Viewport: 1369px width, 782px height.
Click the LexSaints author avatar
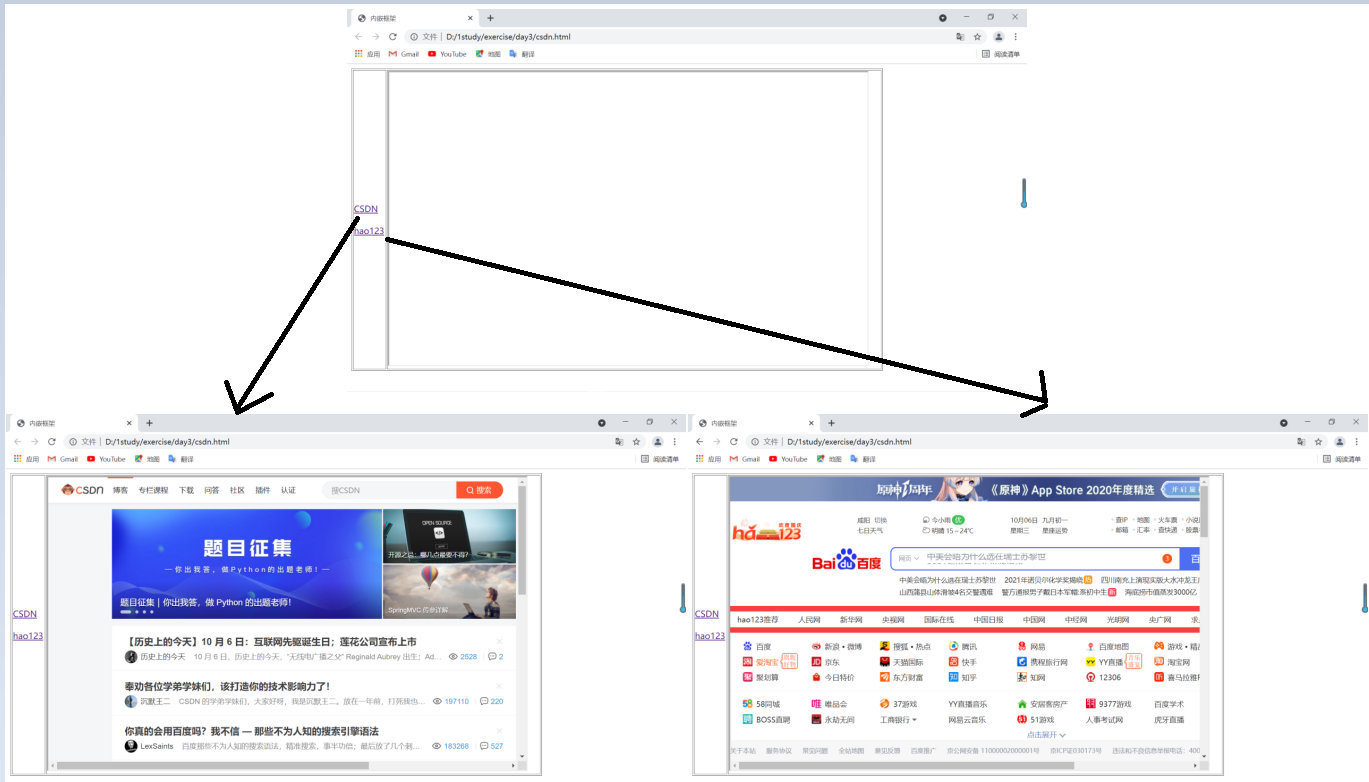131,746
